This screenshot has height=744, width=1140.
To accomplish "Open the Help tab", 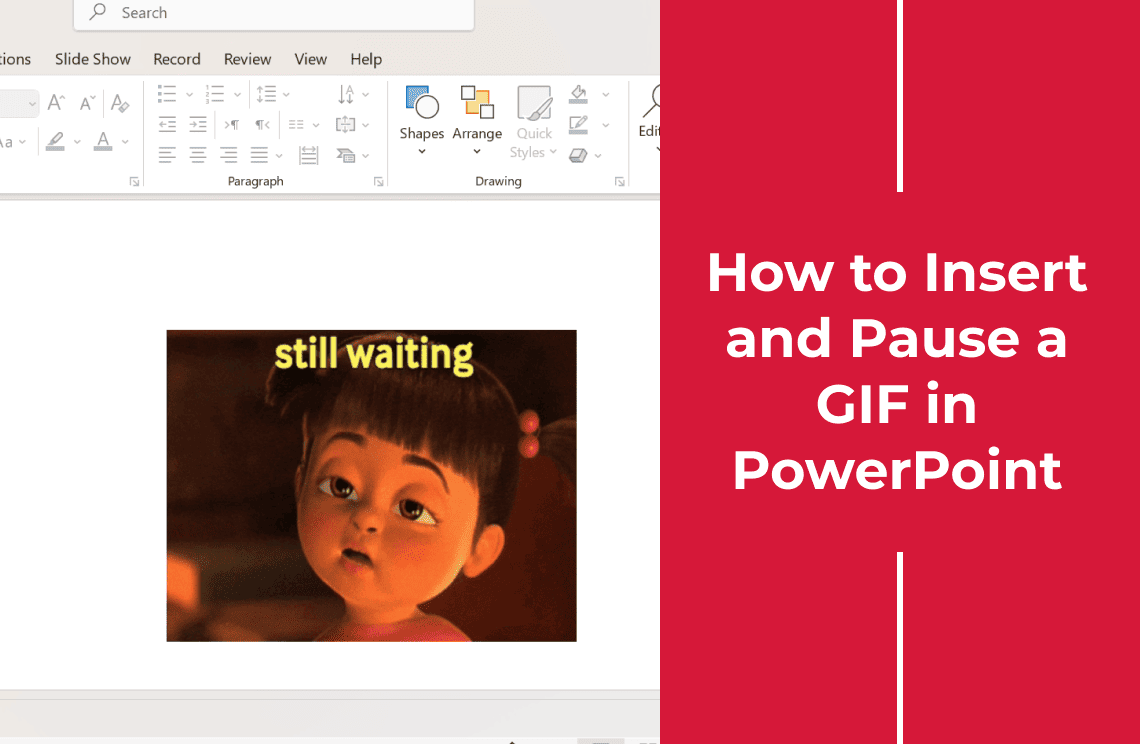I will click(366, 59).
